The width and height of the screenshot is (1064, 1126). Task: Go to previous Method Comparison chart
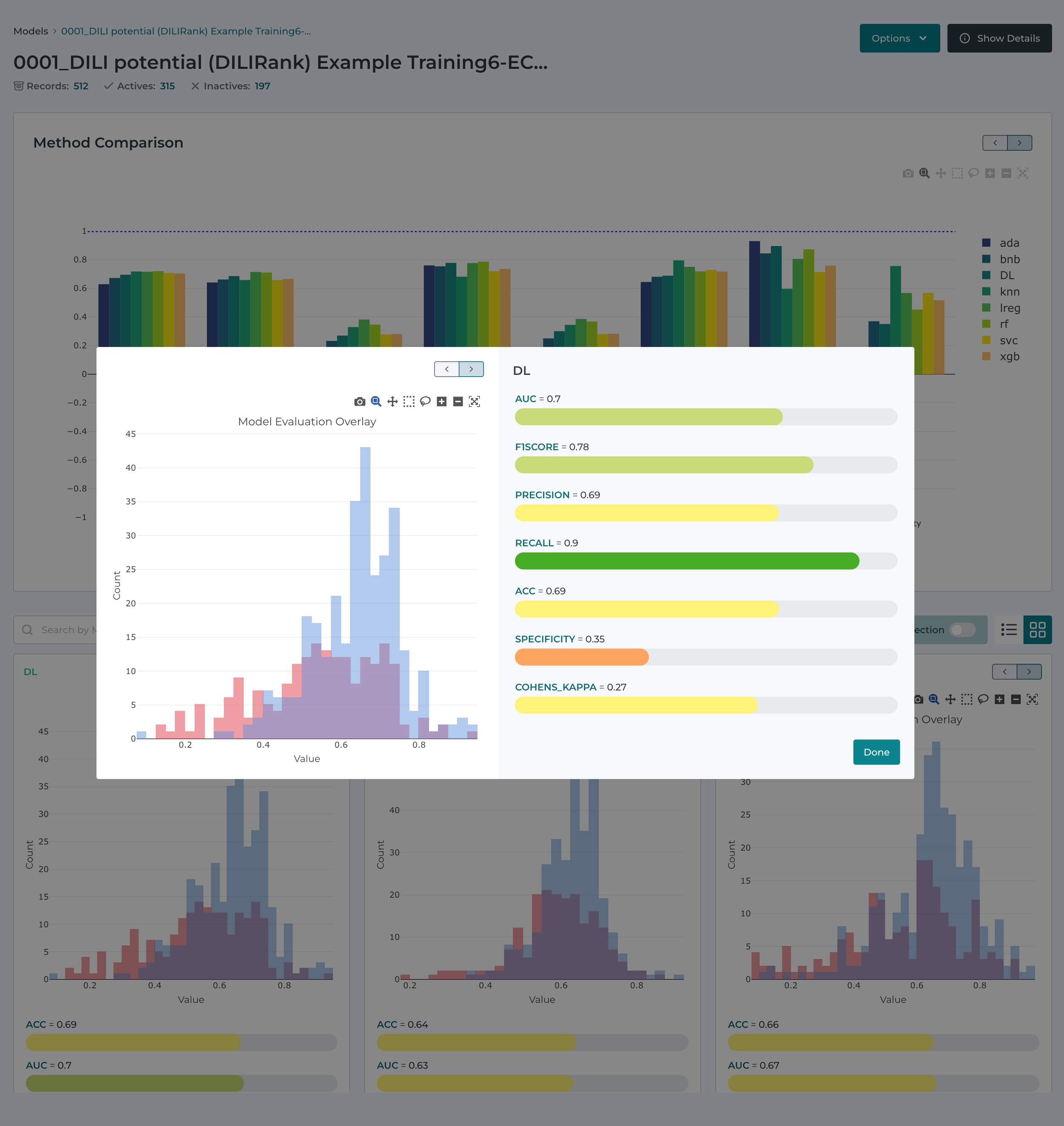point(995,143)
